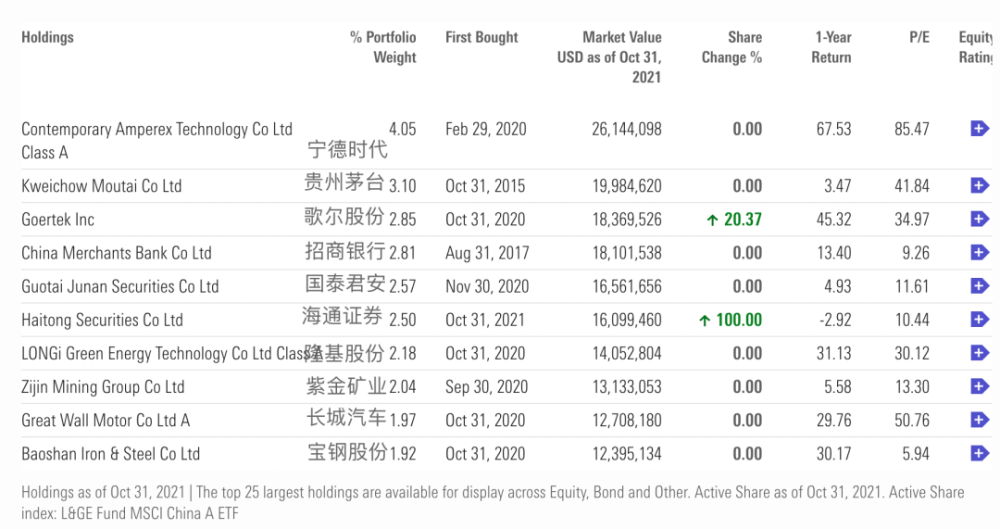Click first bought date Sep 30, 2020

(487, 387)
